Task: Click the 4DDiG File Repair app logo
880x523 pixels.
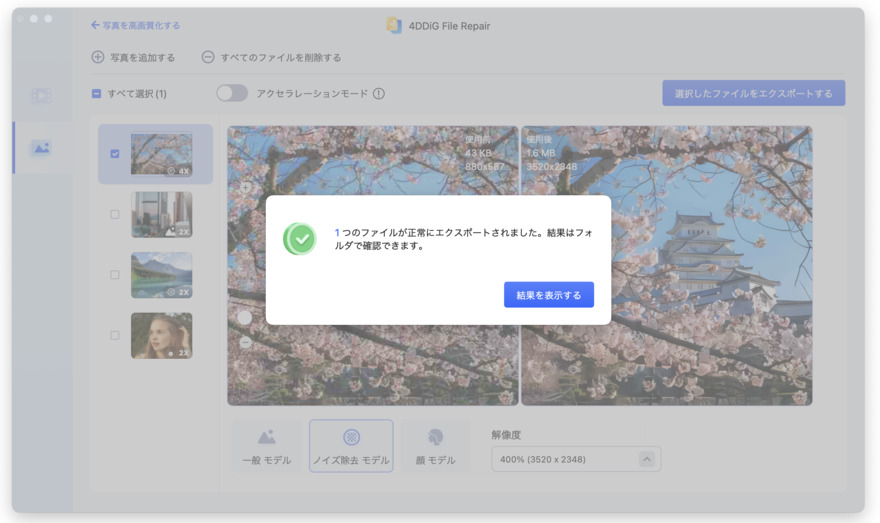Action: [394, 25]
